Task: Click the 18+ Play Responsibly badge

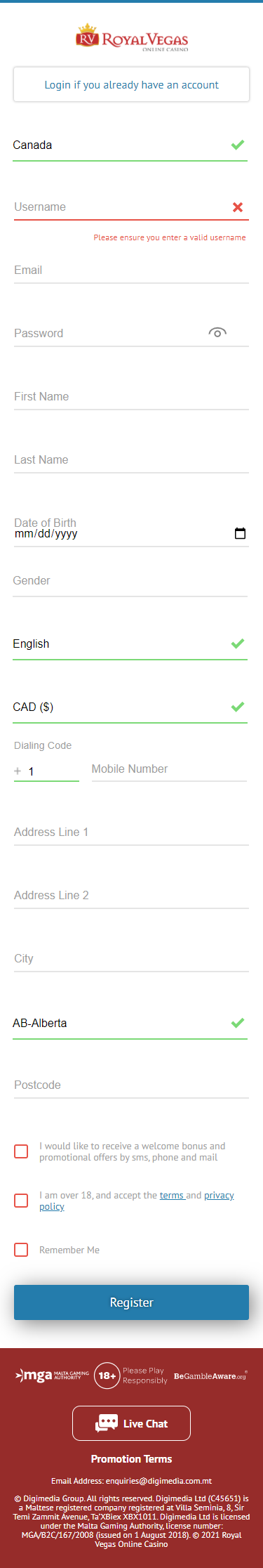Action: (131, 1376)
